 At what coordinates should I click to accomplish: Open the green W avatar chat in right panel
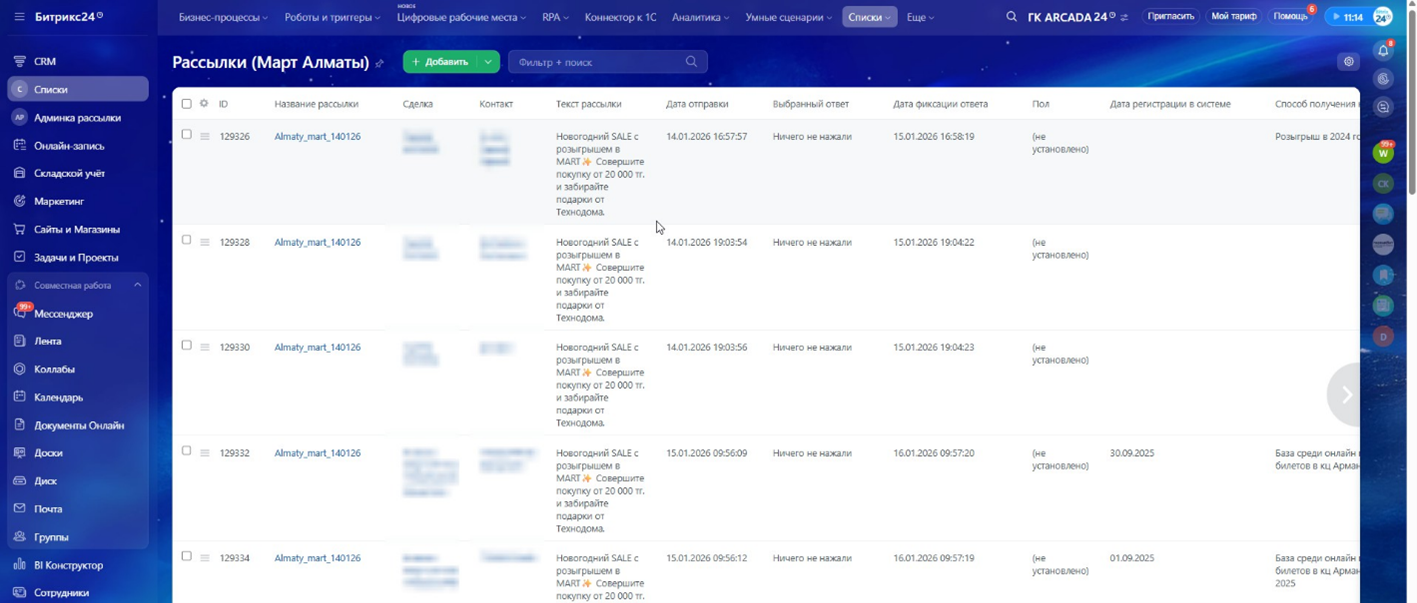1383,153
